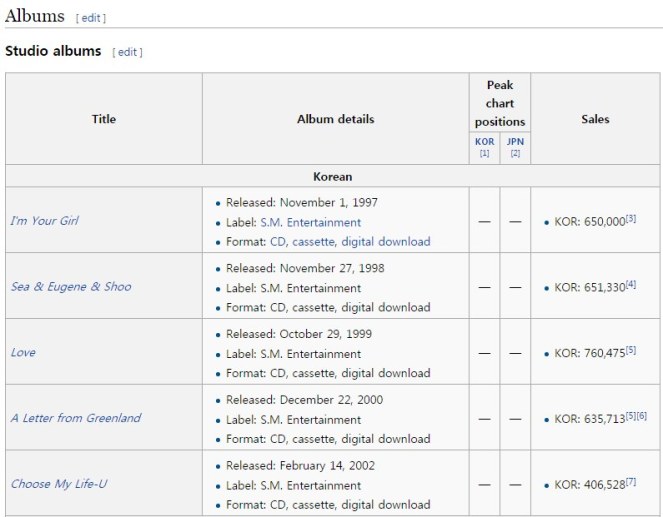This screenshot has height=517, width=663.
Task: Open the Love album link
Action: [23, 353]
